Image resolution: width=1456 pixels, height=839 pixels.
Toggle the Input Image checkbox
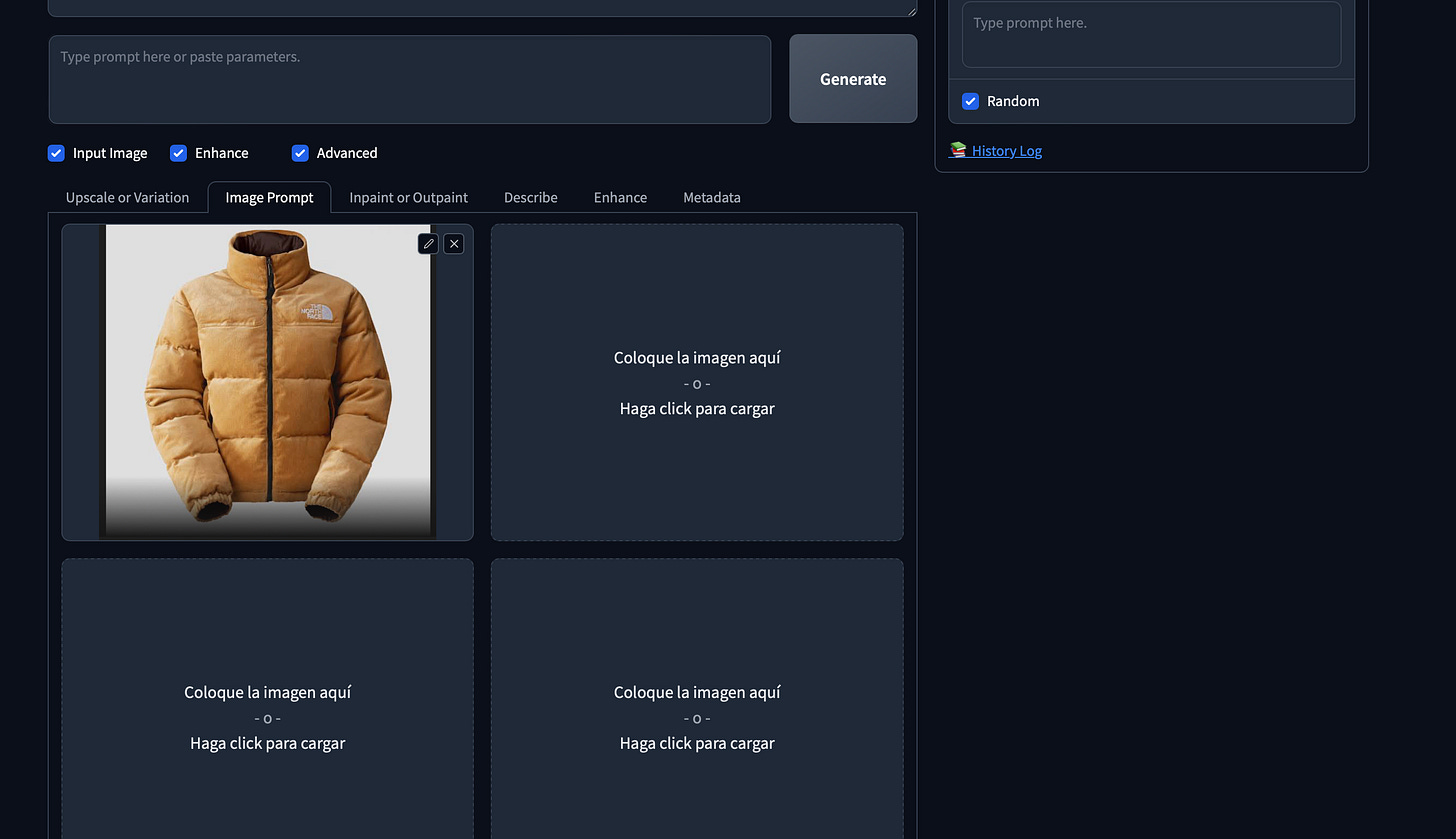click(x=56, y=153)
